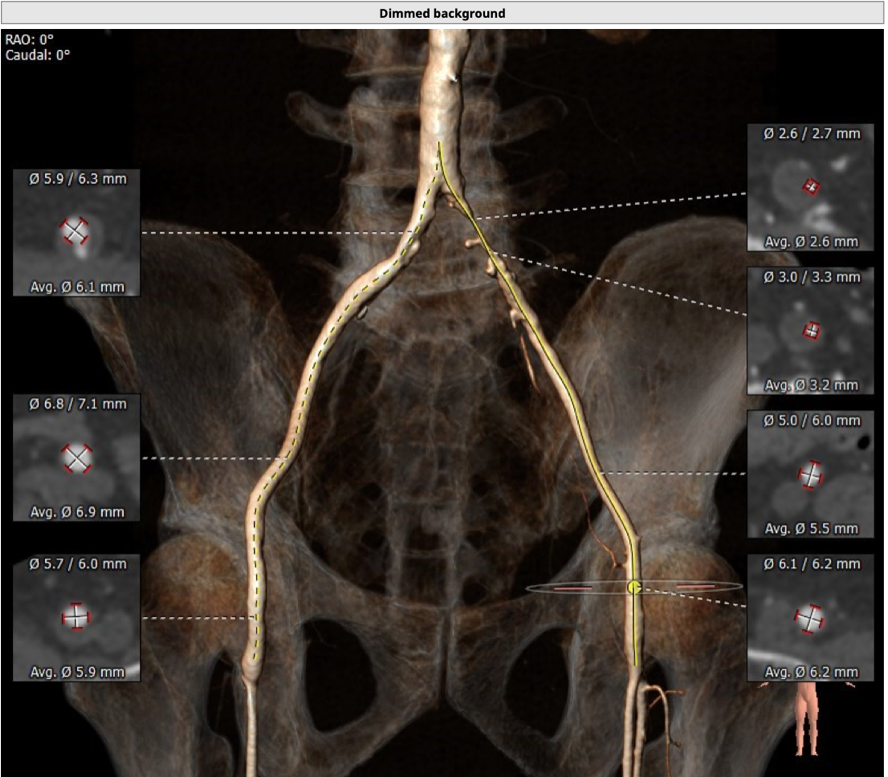The image size is (888, 777).
Task: Click the crosshair in the Ø 6.8 / 7.1 mm cross-section
Action: coord(77,458)
